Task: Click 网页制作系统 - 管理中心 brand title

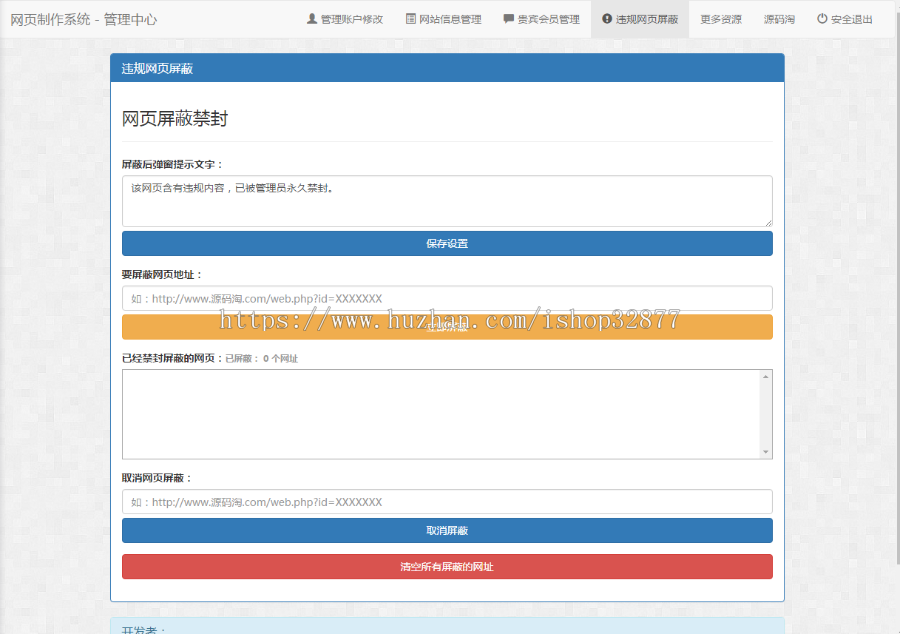Action: pos(84,20)
